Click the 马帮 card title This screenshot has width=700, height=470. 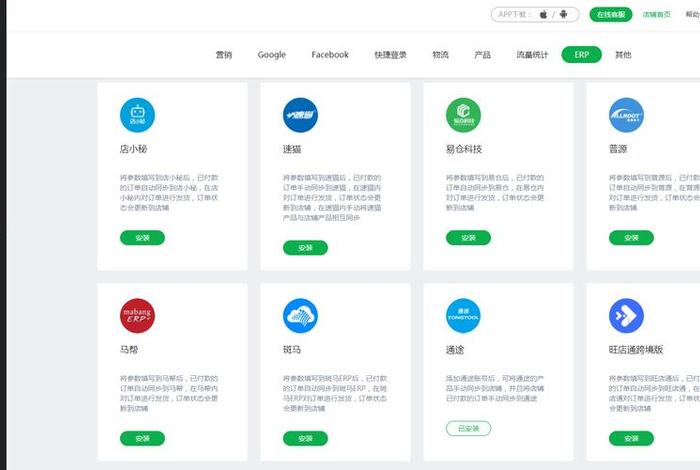click(129, 349)
